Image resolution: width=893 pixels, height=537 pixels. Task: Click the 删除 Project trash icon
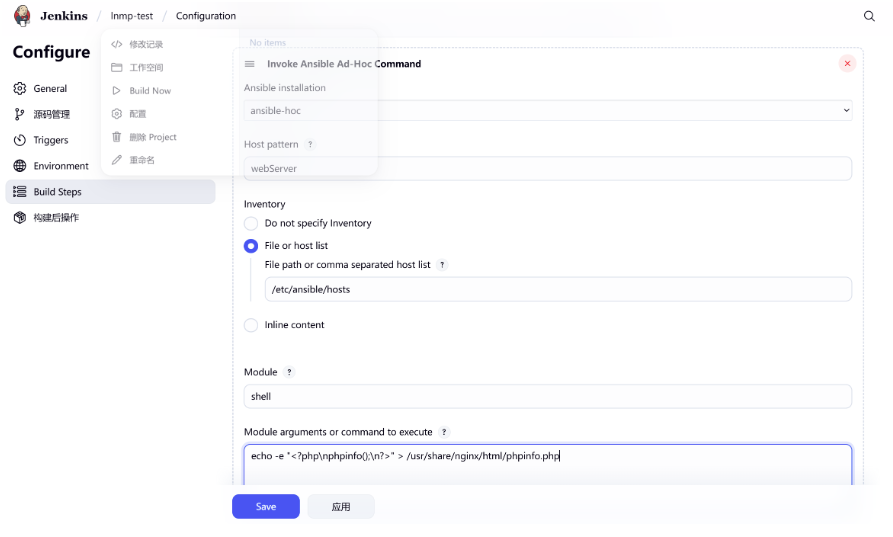(117, 137)
